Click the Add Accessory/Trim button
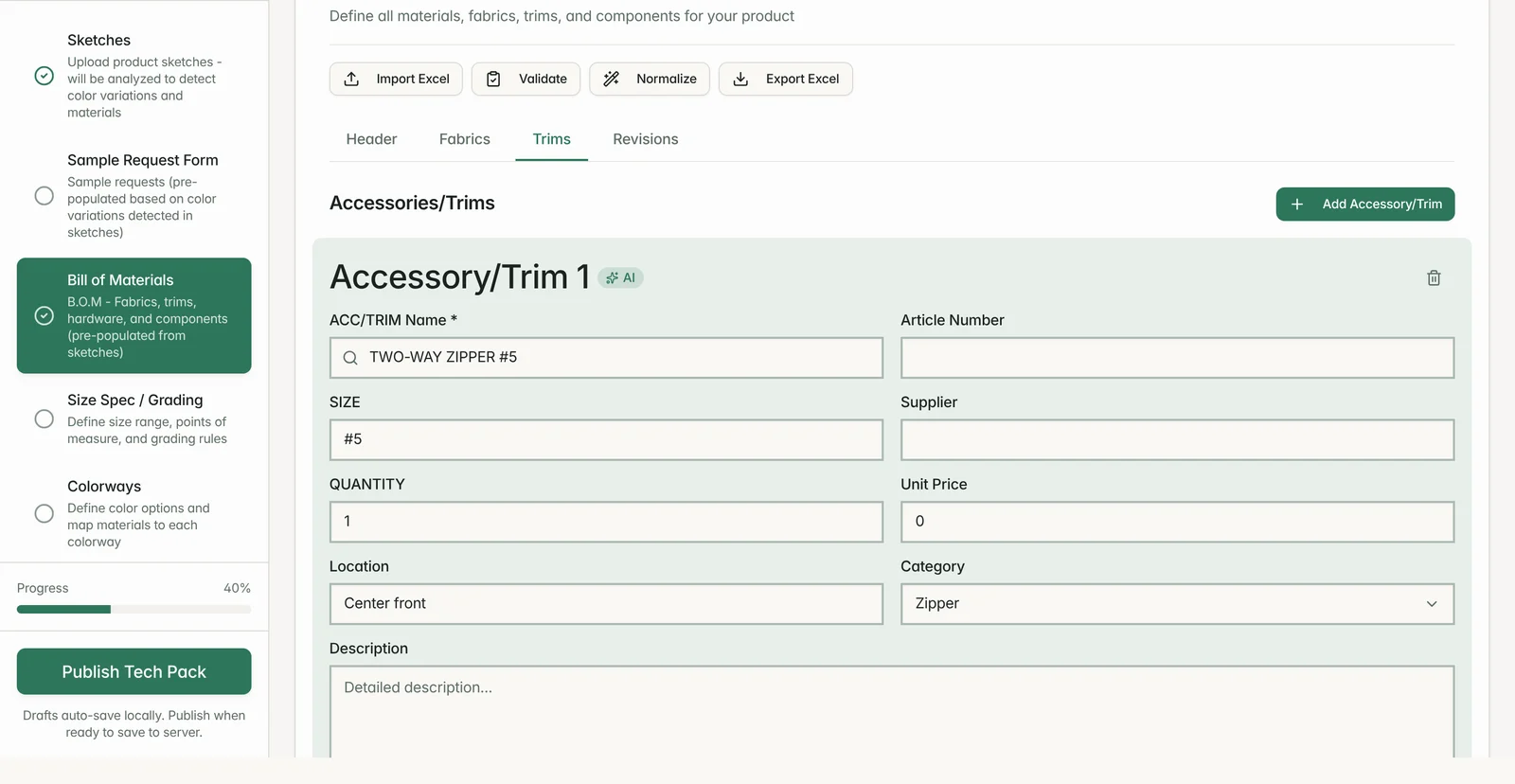This screenshot has width=1515, height=784. pyautogui.click(x=1364, y=204)
